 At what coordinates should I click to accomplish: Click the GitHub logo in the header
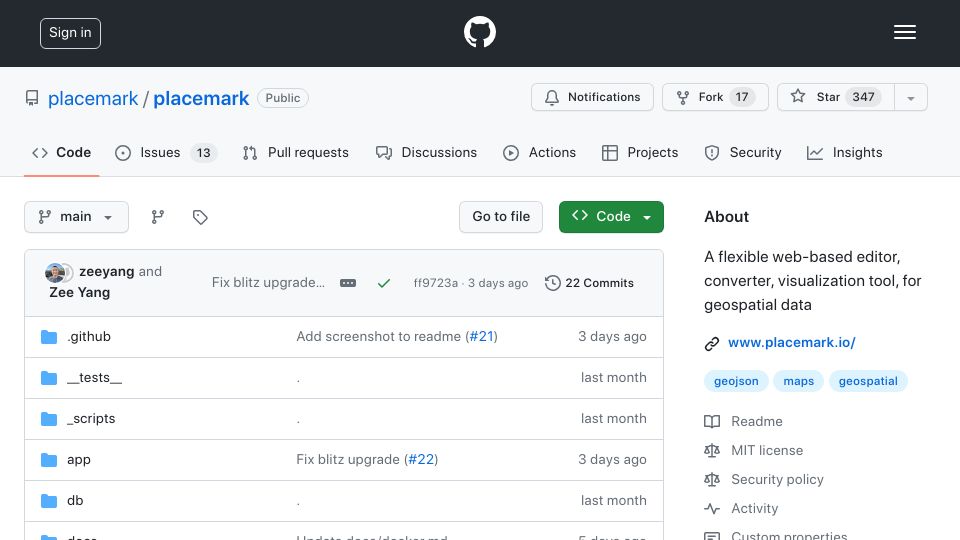479,32
